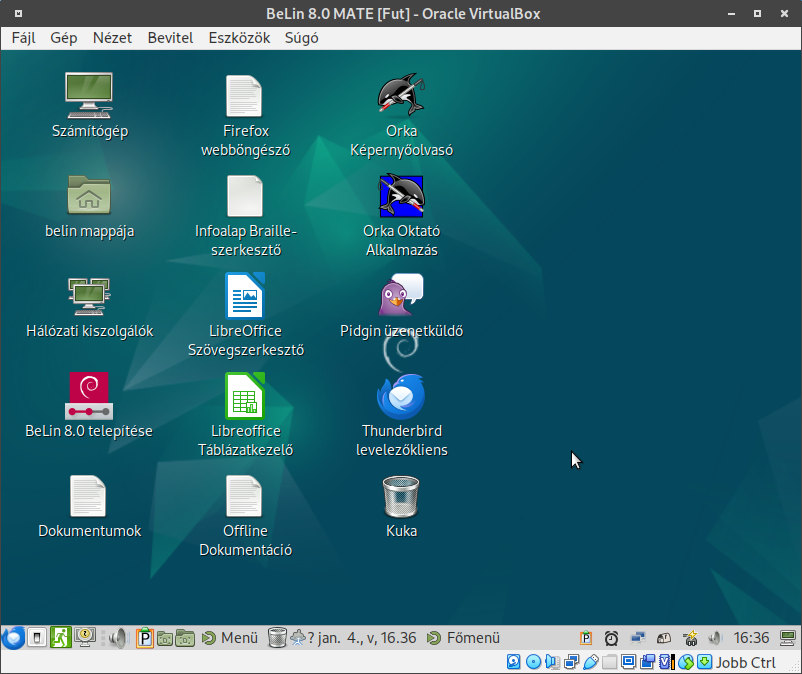Select the Pidgin üzenetküldő icon
The width and height of the screenshot is (802, 674).
click(x=402, y=306)
